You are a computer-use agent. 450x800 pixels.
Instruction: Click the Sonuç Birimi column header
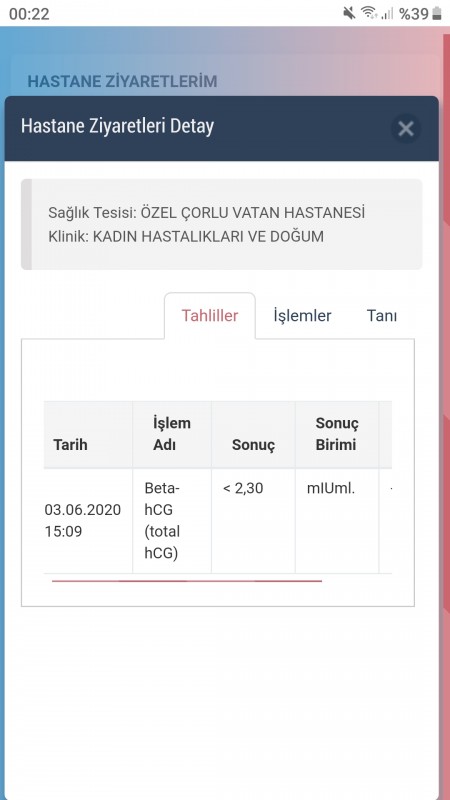337,435
